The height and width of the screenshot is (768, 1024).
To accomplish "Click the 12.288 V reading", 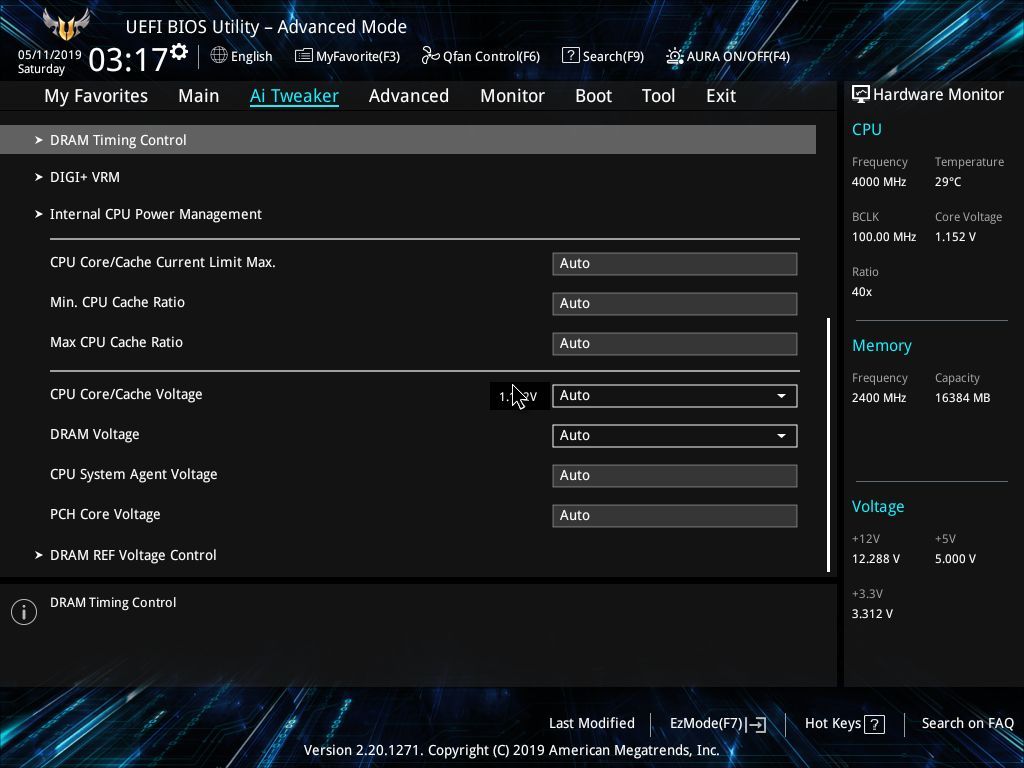I will 876,559.
